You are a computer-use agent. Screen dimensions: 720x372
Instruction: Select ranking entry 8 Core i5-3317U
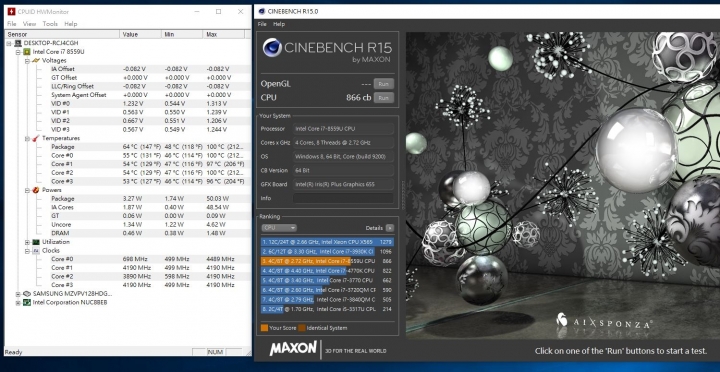coord(327,309)
